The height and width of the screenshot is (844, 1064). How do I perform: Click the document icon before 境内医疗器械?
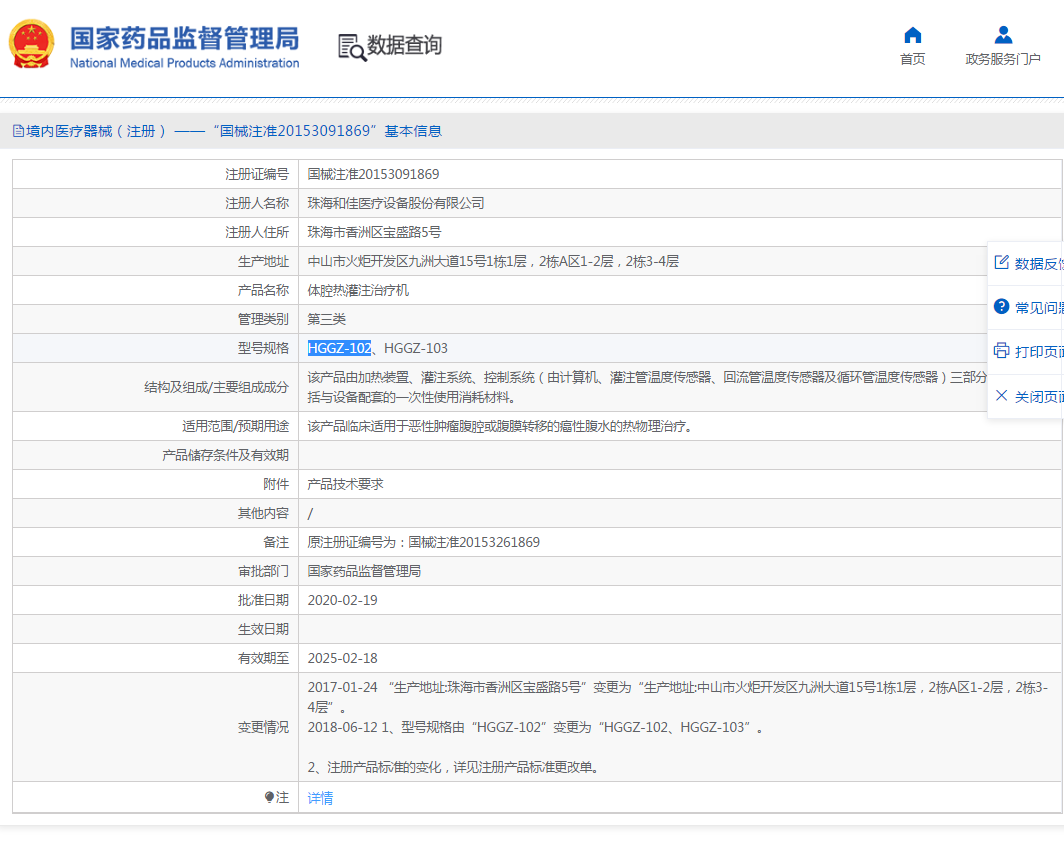tap(18, 131)
